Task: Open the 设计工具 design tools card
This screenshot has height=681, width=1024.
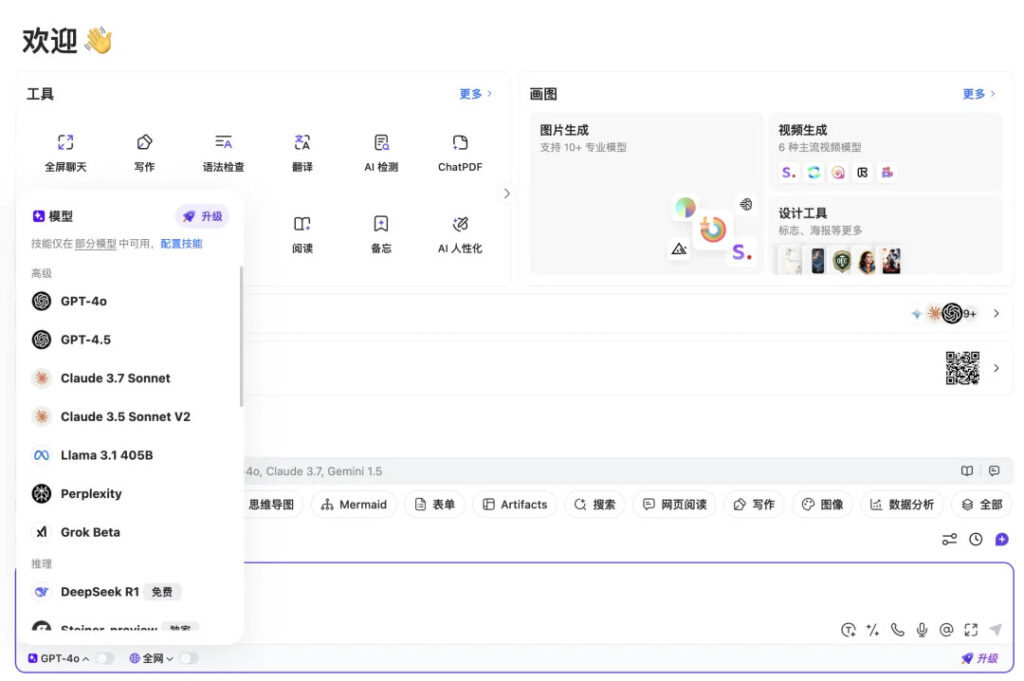Action: (886, 235)
